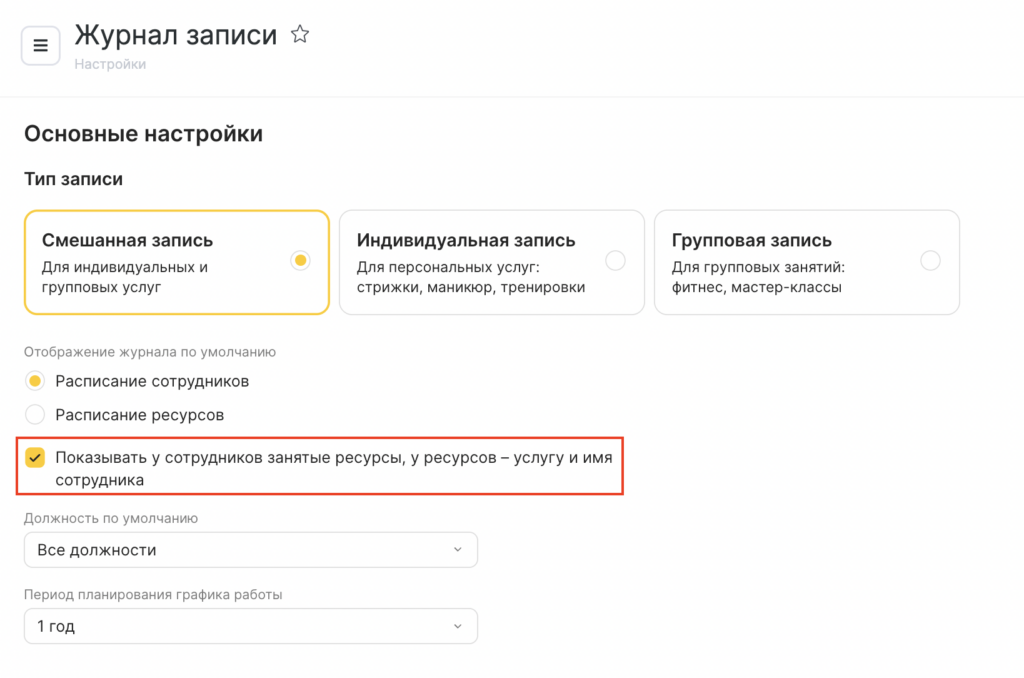The width and height of the screenshot is (1024, 678).
Task: Uncheck the Показывать у сотрудников занятые ресурсы checkbox
Action: pos(35,458)
